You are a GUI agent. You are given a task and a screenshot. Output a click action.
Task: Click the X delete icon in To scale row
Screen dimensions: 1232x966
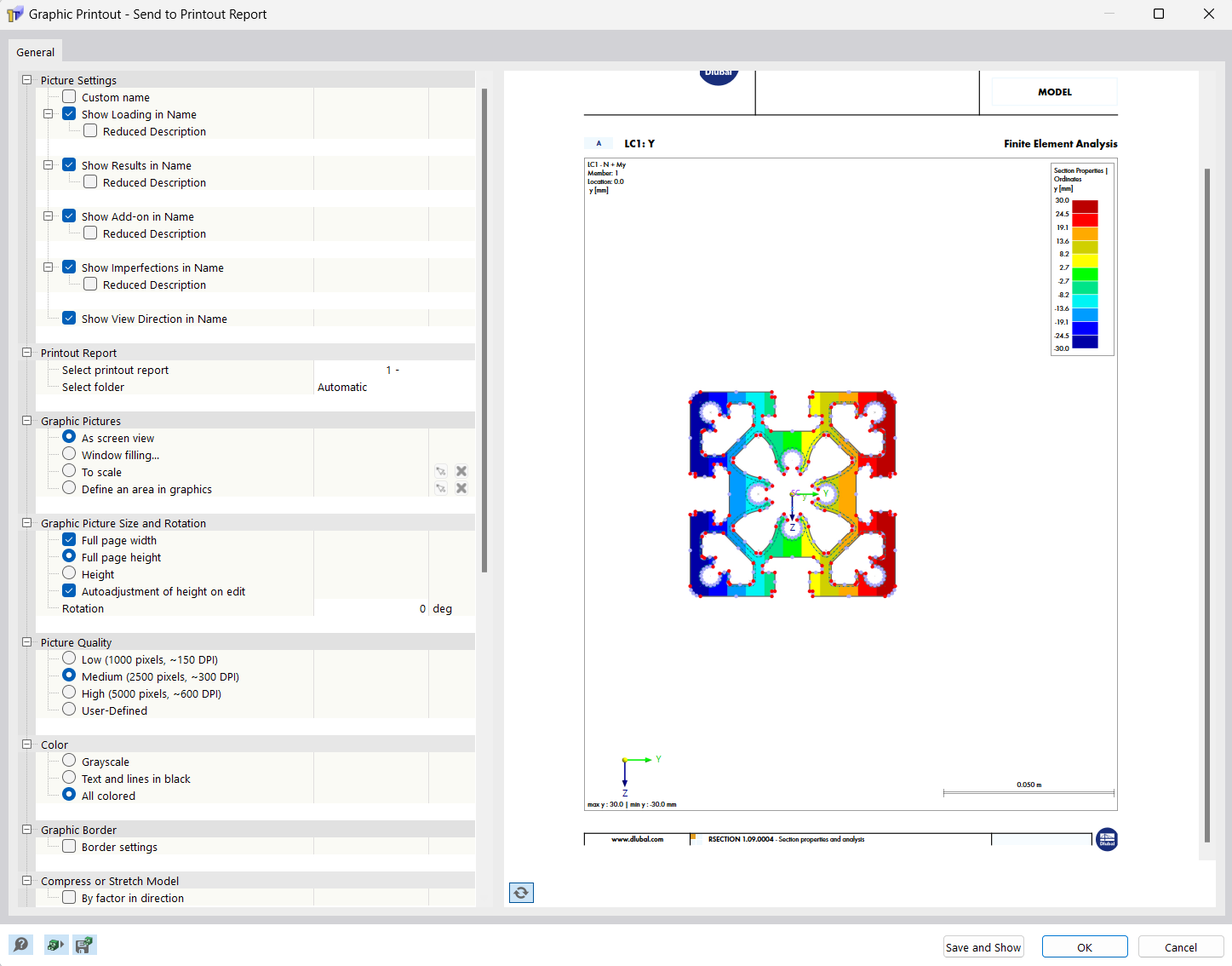(461, 471)
